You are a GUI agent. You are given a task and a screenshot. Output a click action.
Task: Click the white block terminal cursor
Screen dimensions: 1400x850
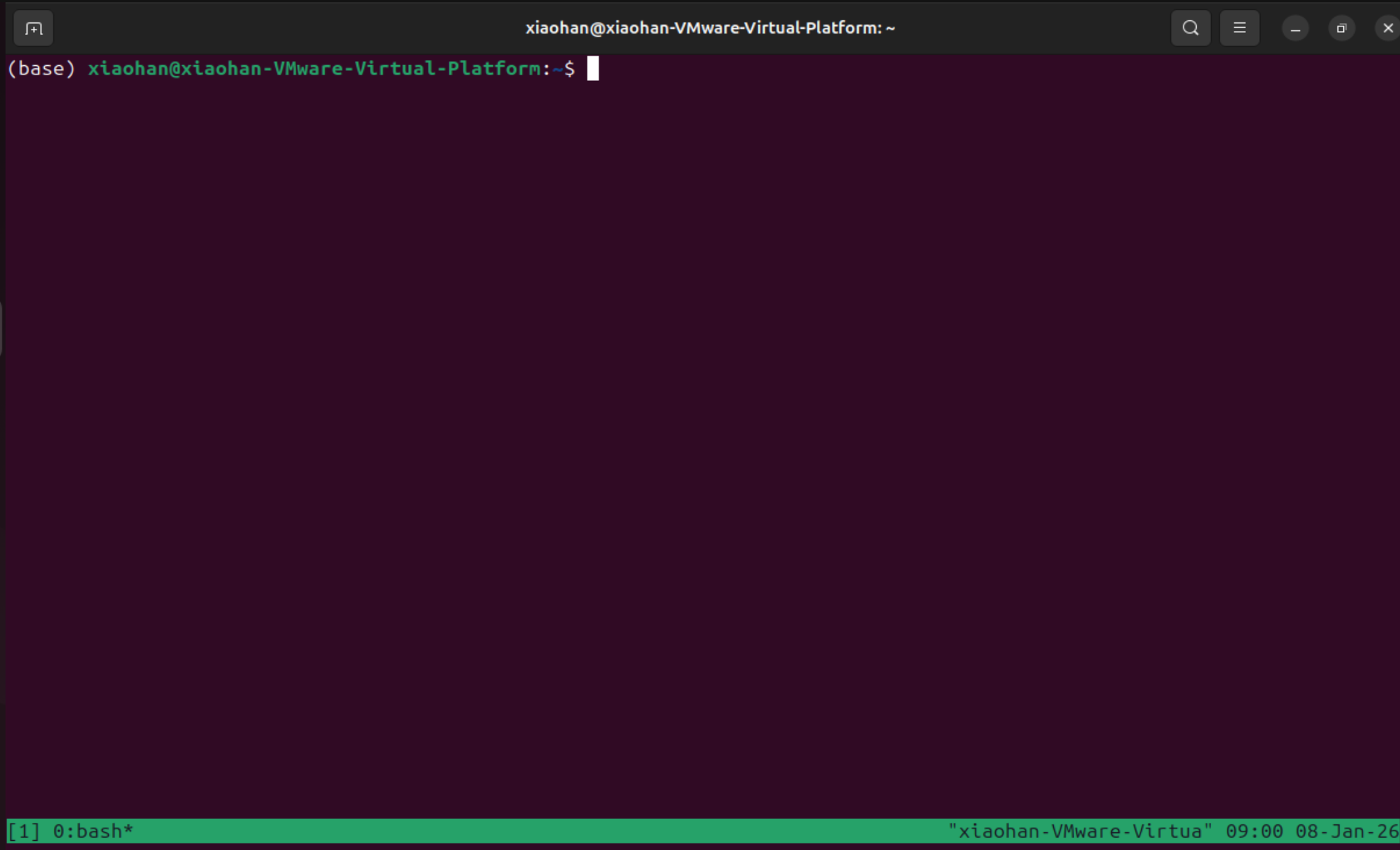coord(593,68)
